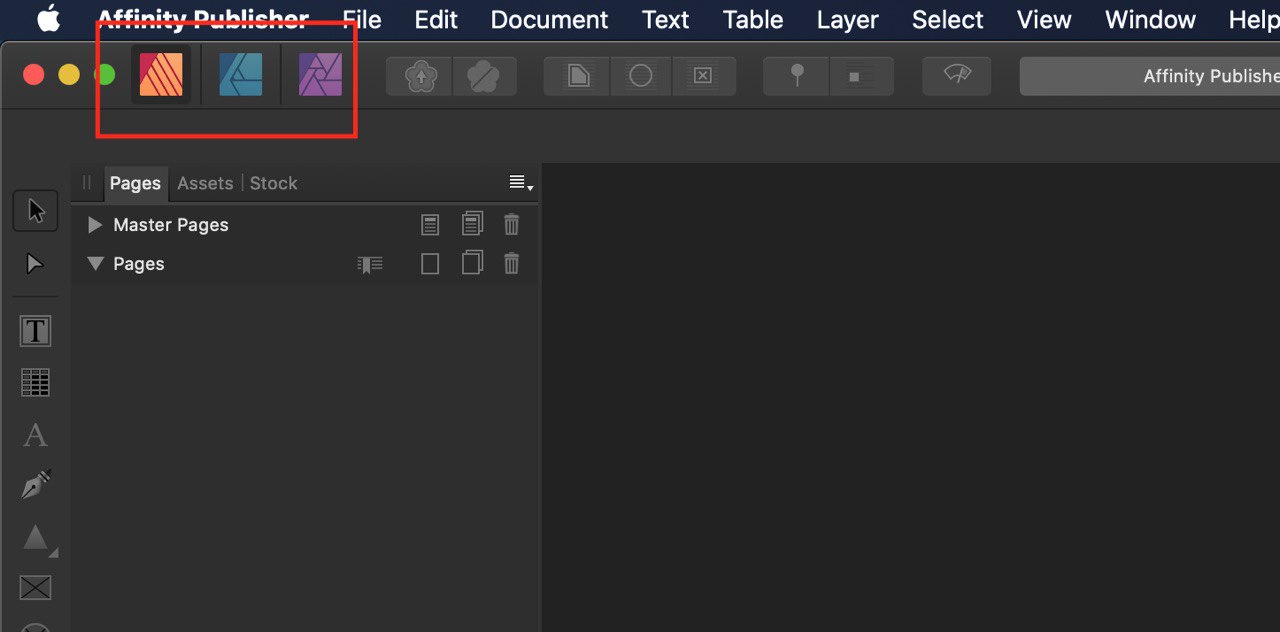The height and width of the screenshot is (632, 1280).
Task: Click the Master Pages label
Action: (171, 225)
